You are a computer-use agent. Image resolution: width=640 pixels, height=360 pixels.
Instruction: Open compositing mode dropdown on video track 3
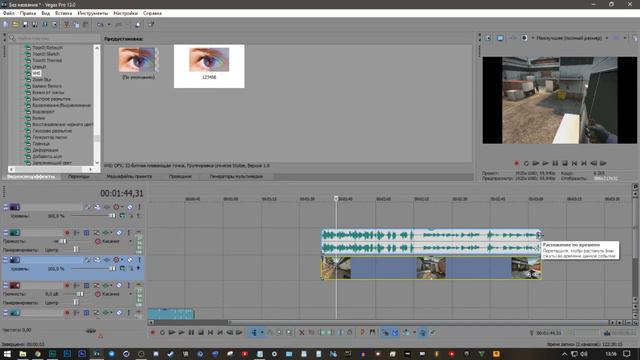click(x=123, y=268)
